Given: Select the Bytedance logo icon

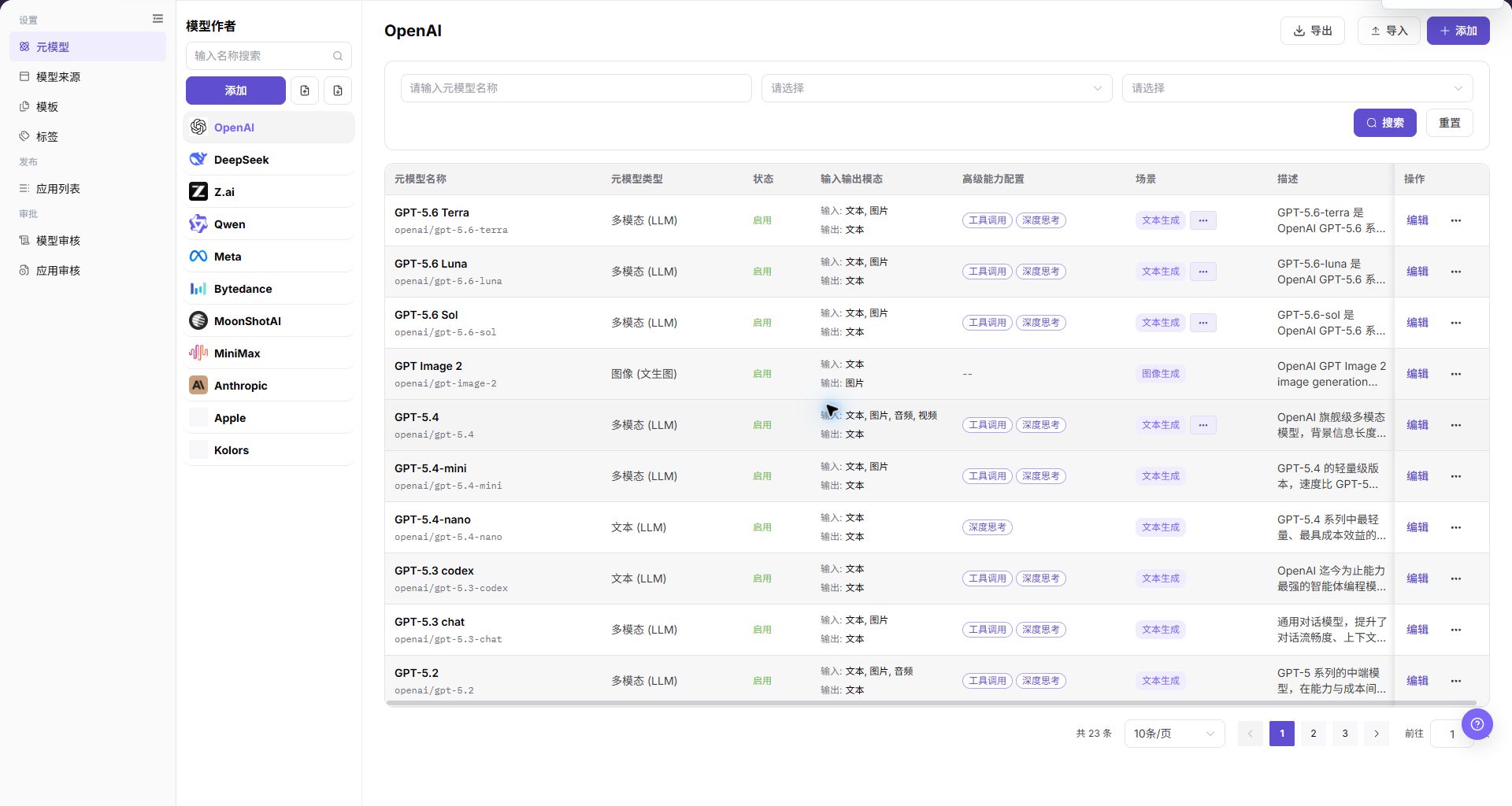Looking at the screenshot, I should click(x=198, y=289).
